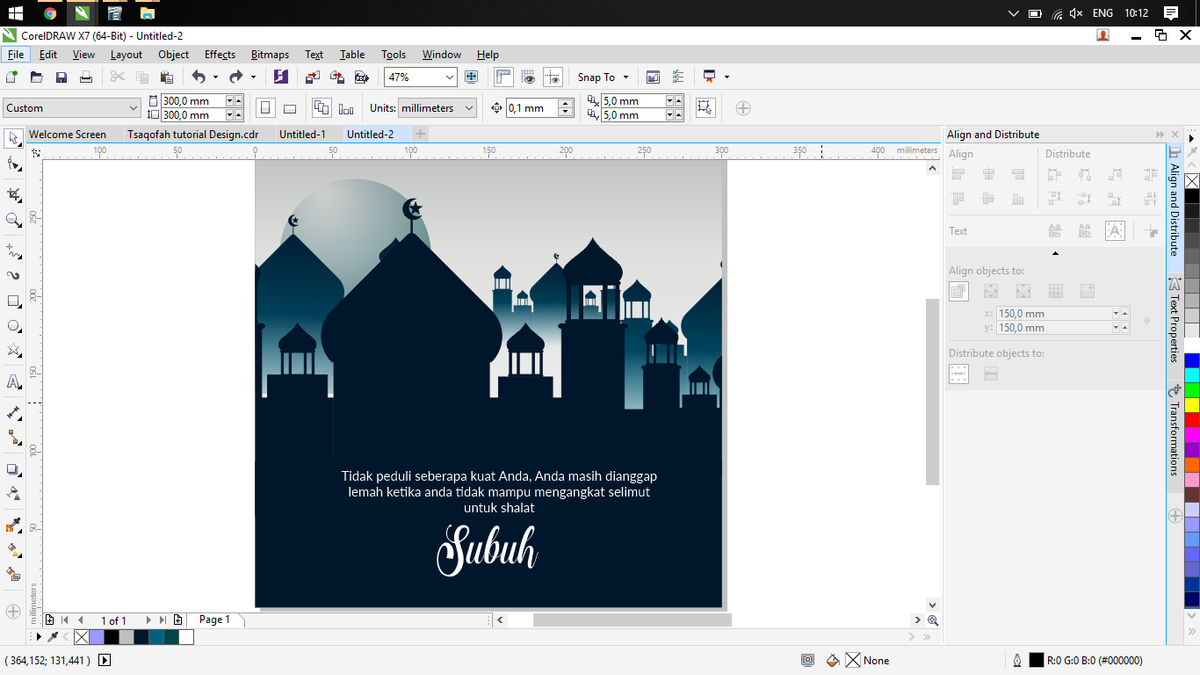Image resolution: width=1200 pixels, height=675 pixels.
Task: Toggle portrait page orientation
Action: pyautogui.click(x=266, y=108)
